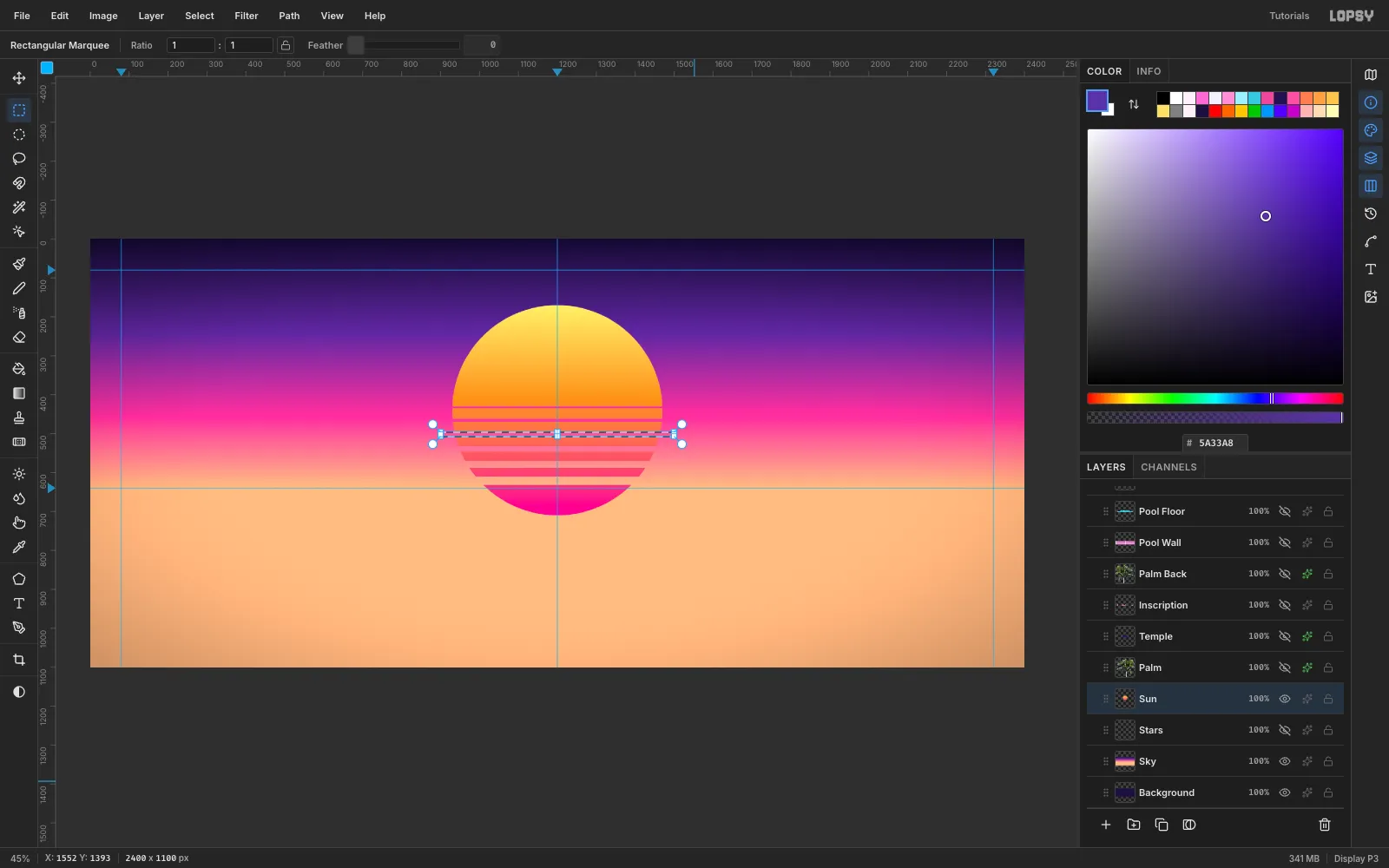Select the Gradient tool
Image resolution: width=1389 pixels, height=868 pixels.
point(19,393)
